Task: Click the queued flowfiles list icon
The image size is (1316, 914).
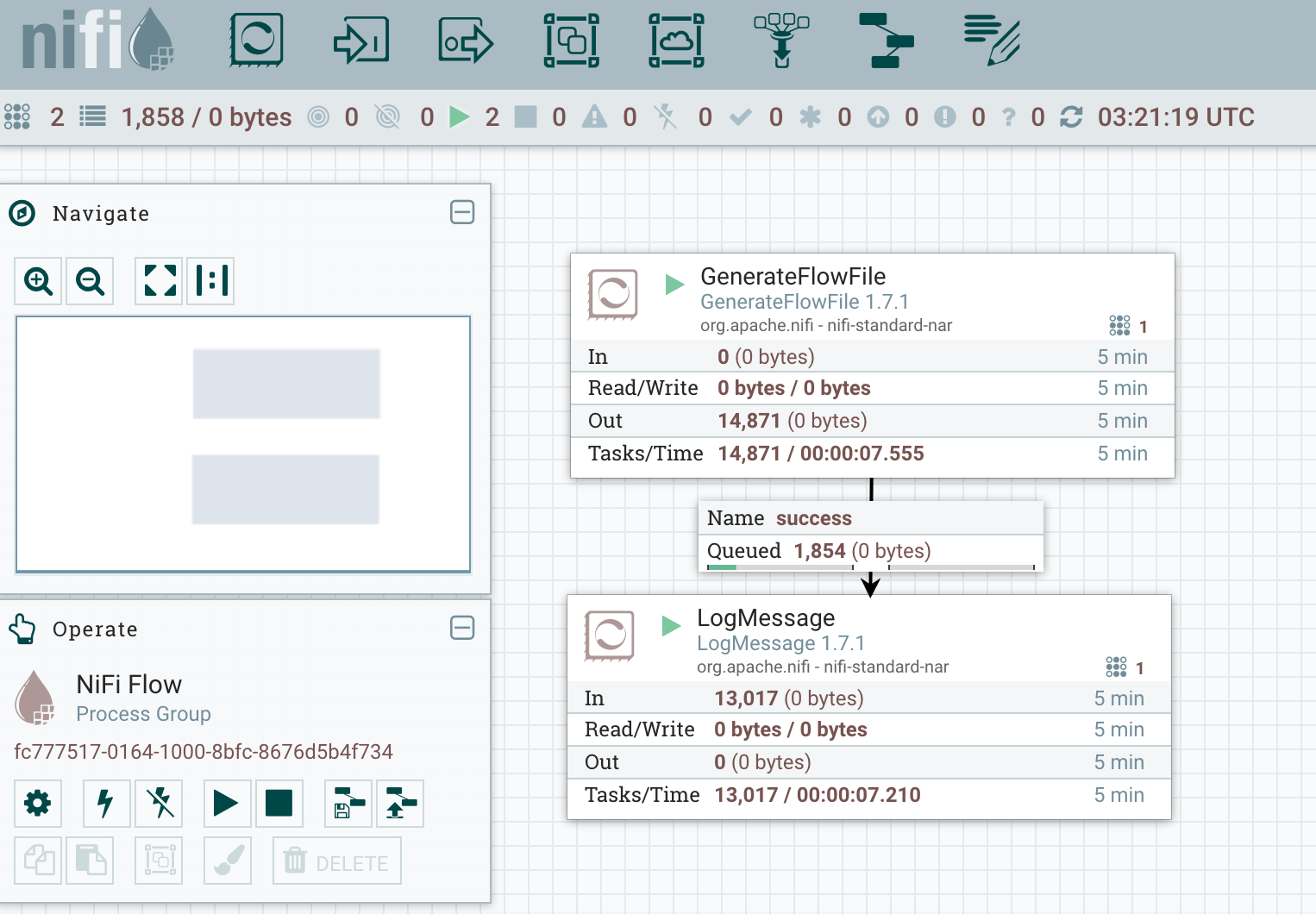Action: pos(92,116)
